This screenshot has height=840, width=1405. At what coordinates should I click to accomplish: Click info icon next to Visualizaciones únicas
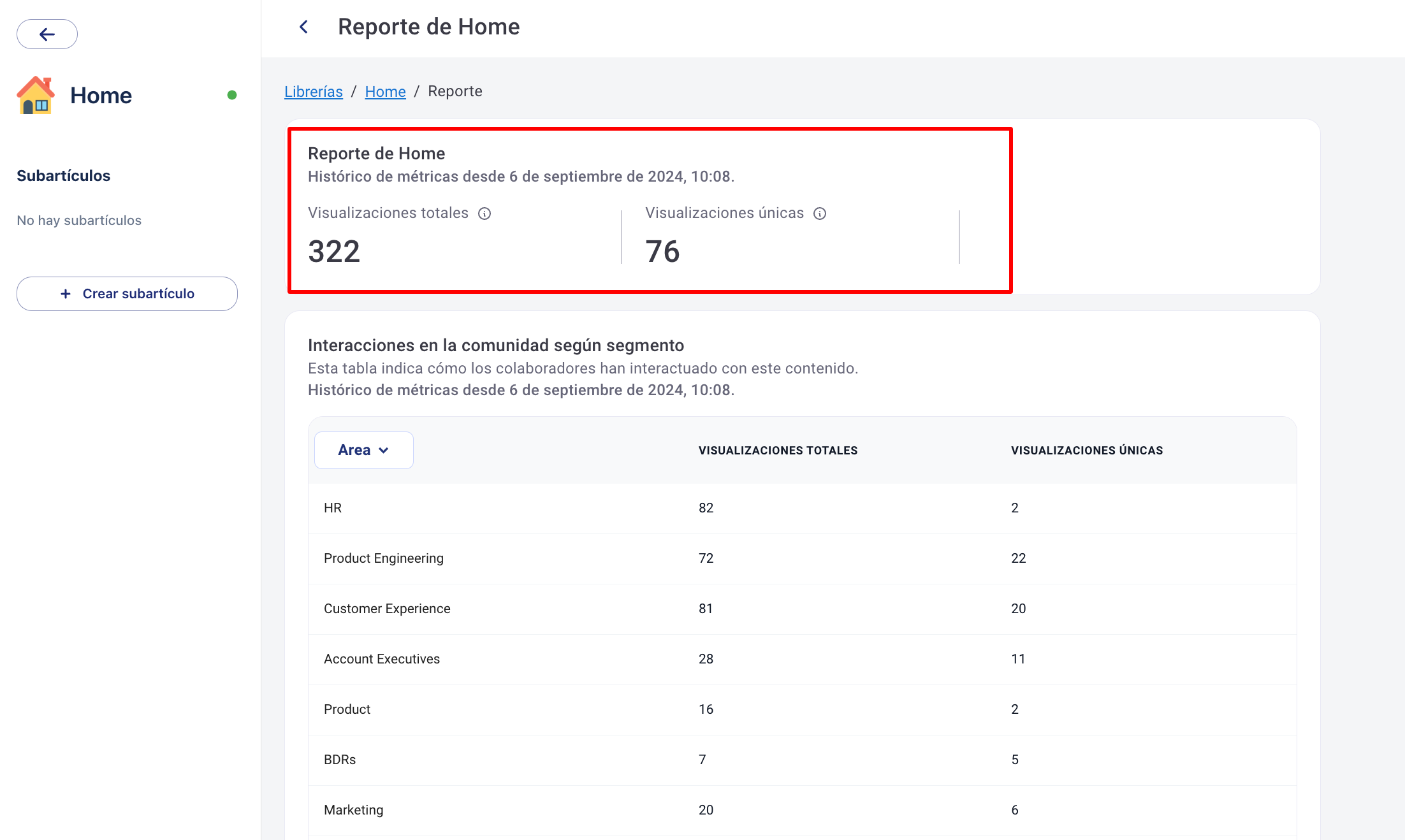tap(820, 214)
